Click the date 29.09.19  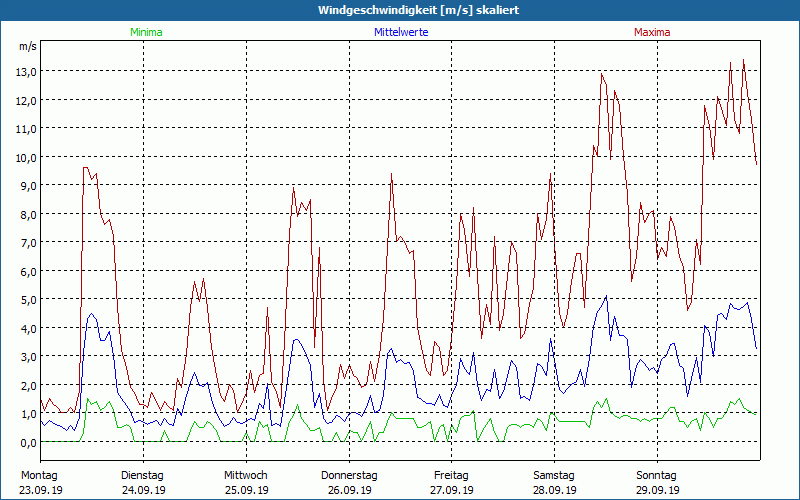click(x=657, y=490)
